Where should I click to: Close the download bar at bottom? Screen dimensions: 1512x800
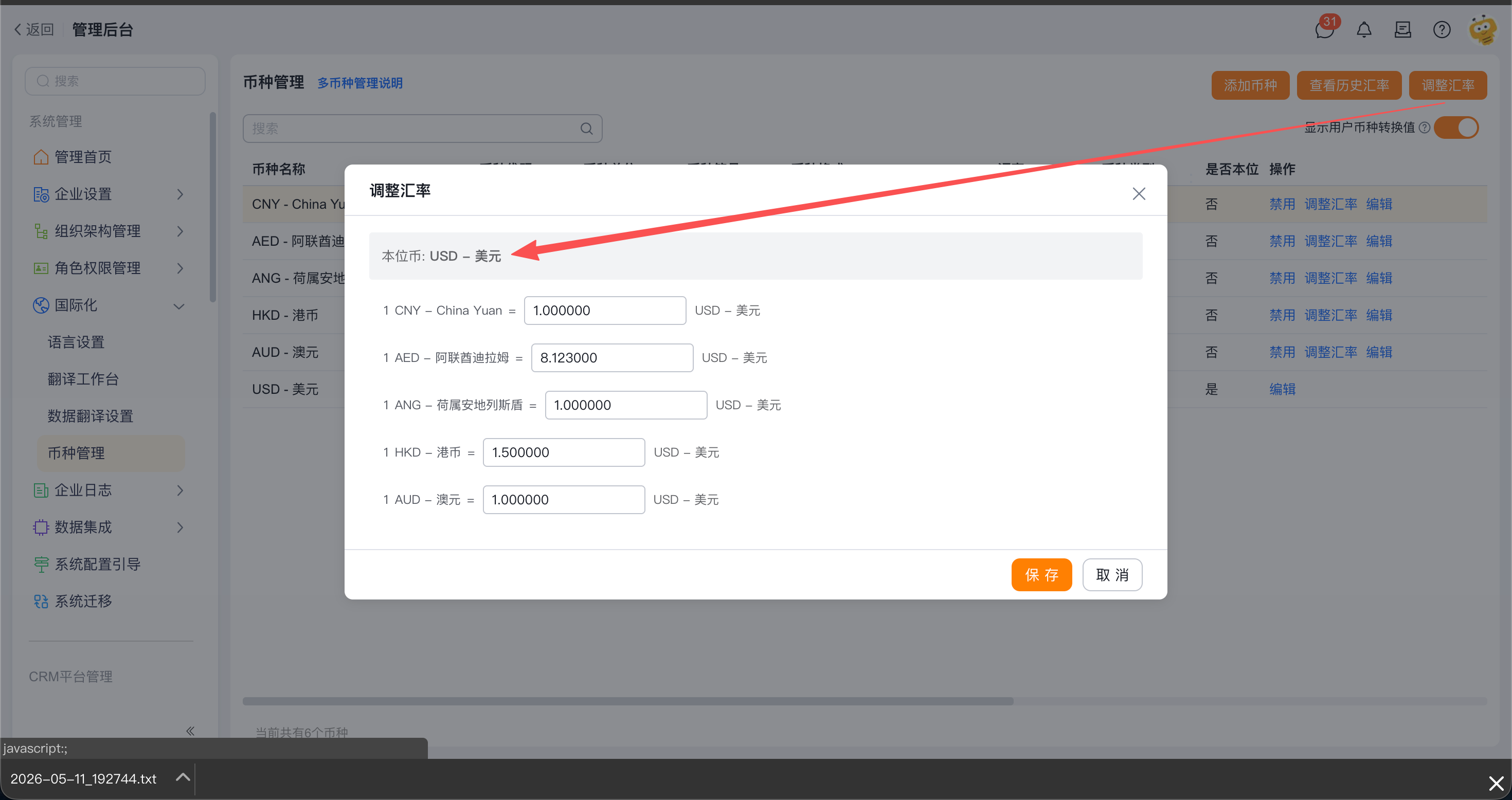1496,783
